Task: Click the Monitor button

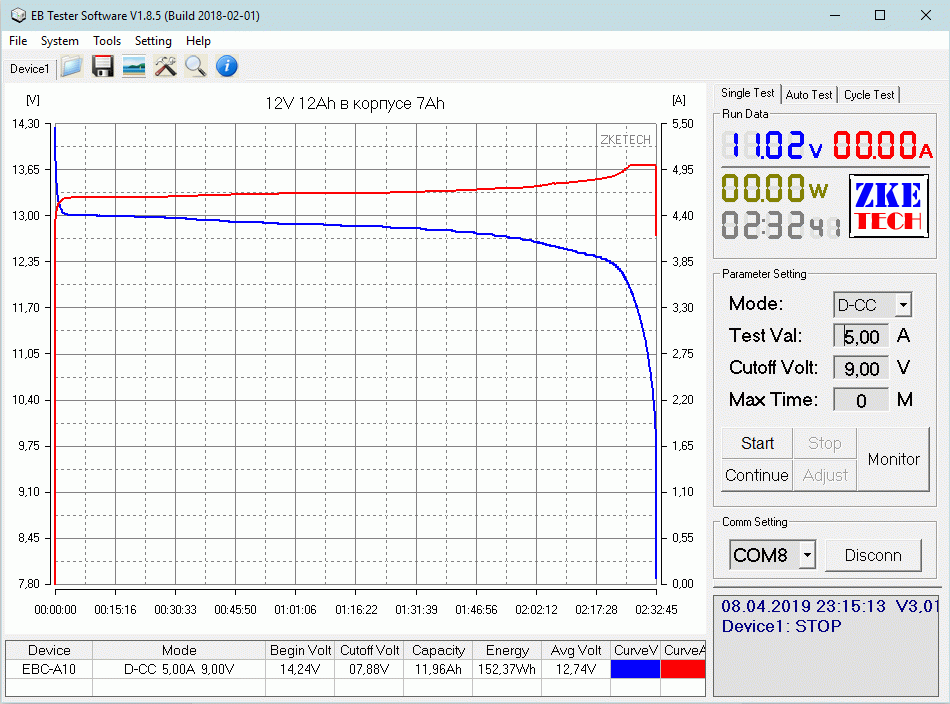Action: point(893,460)
